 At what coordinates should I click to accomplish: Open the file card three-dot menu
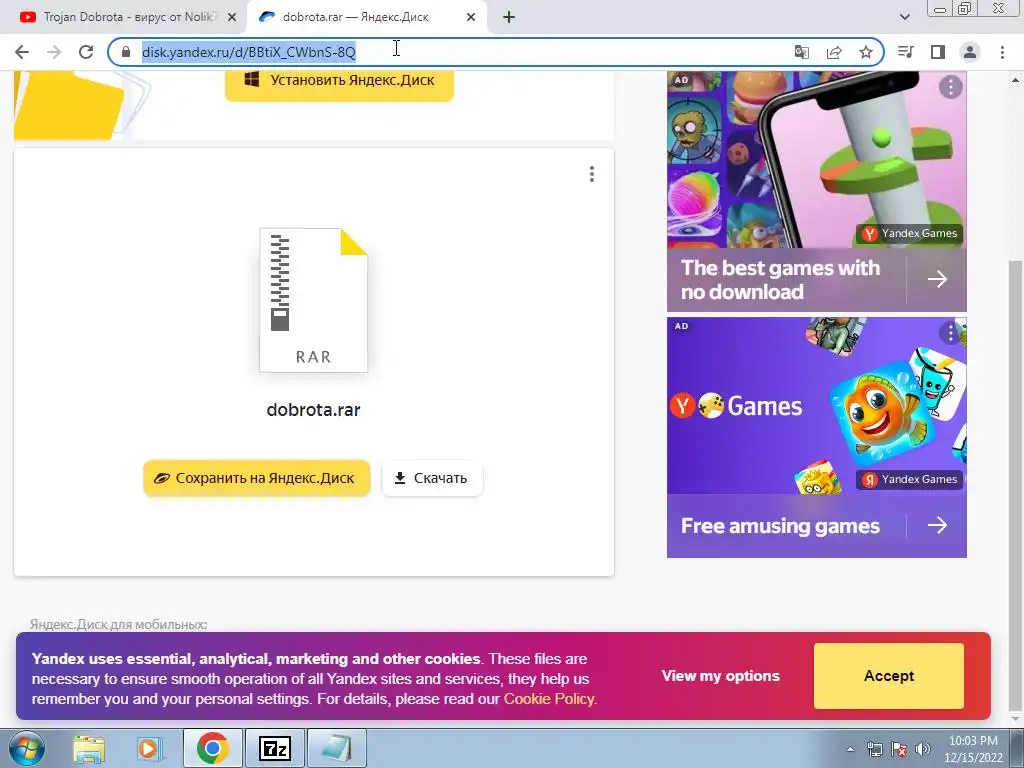click(592, 174)
